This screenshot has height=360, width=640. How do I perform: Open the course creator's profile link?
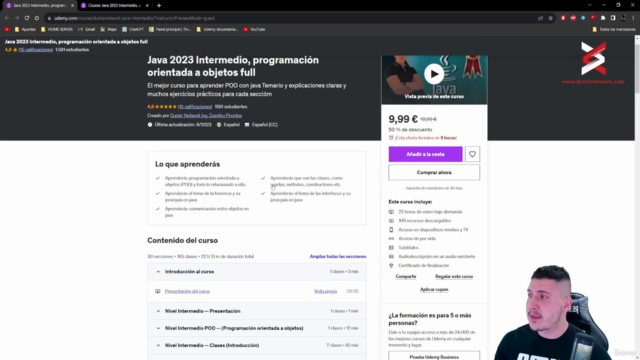[x=206, y=116]
